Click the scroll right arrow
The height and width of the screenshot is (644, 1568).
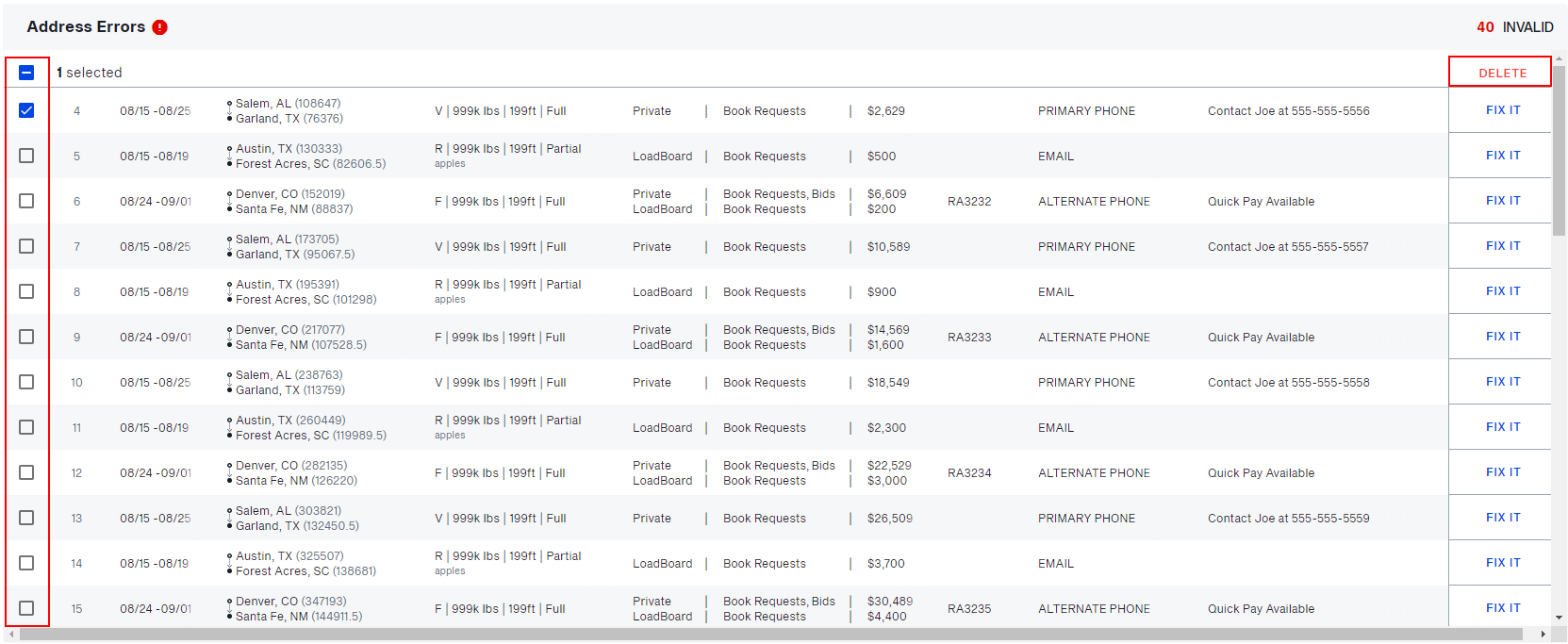(1543, 635)
